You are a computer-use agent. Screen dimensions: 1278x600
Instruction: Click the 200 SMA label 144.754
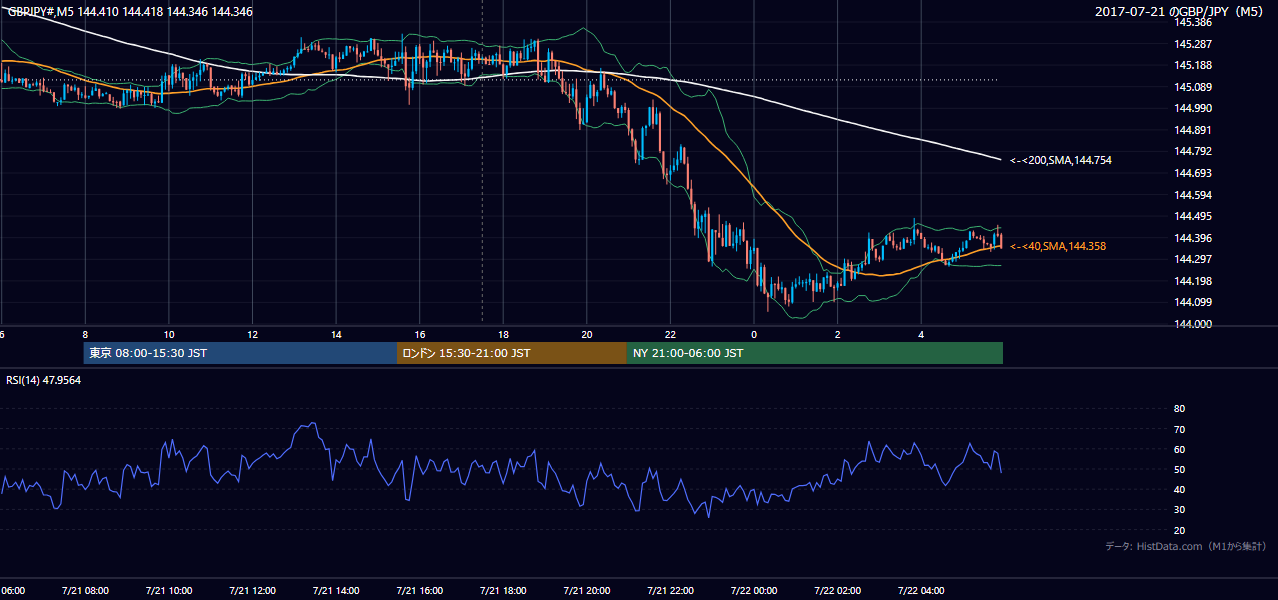point(1061,160)
